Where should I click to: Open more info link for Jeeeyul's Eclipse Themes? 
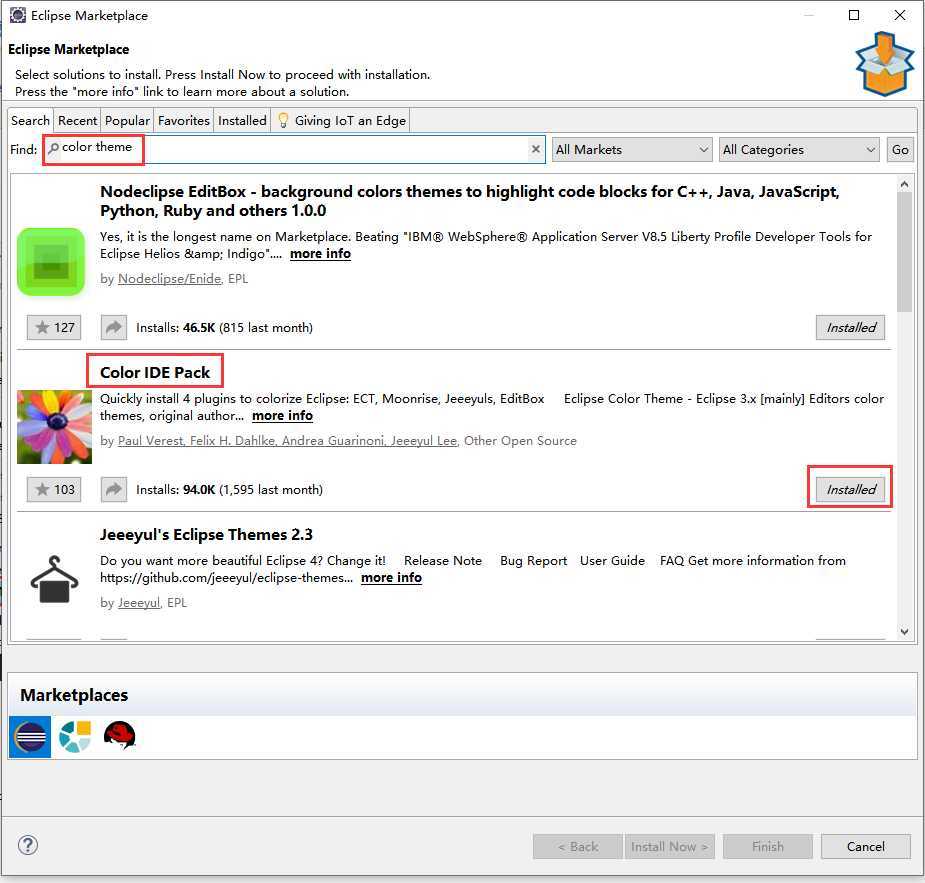pos(391,577)
